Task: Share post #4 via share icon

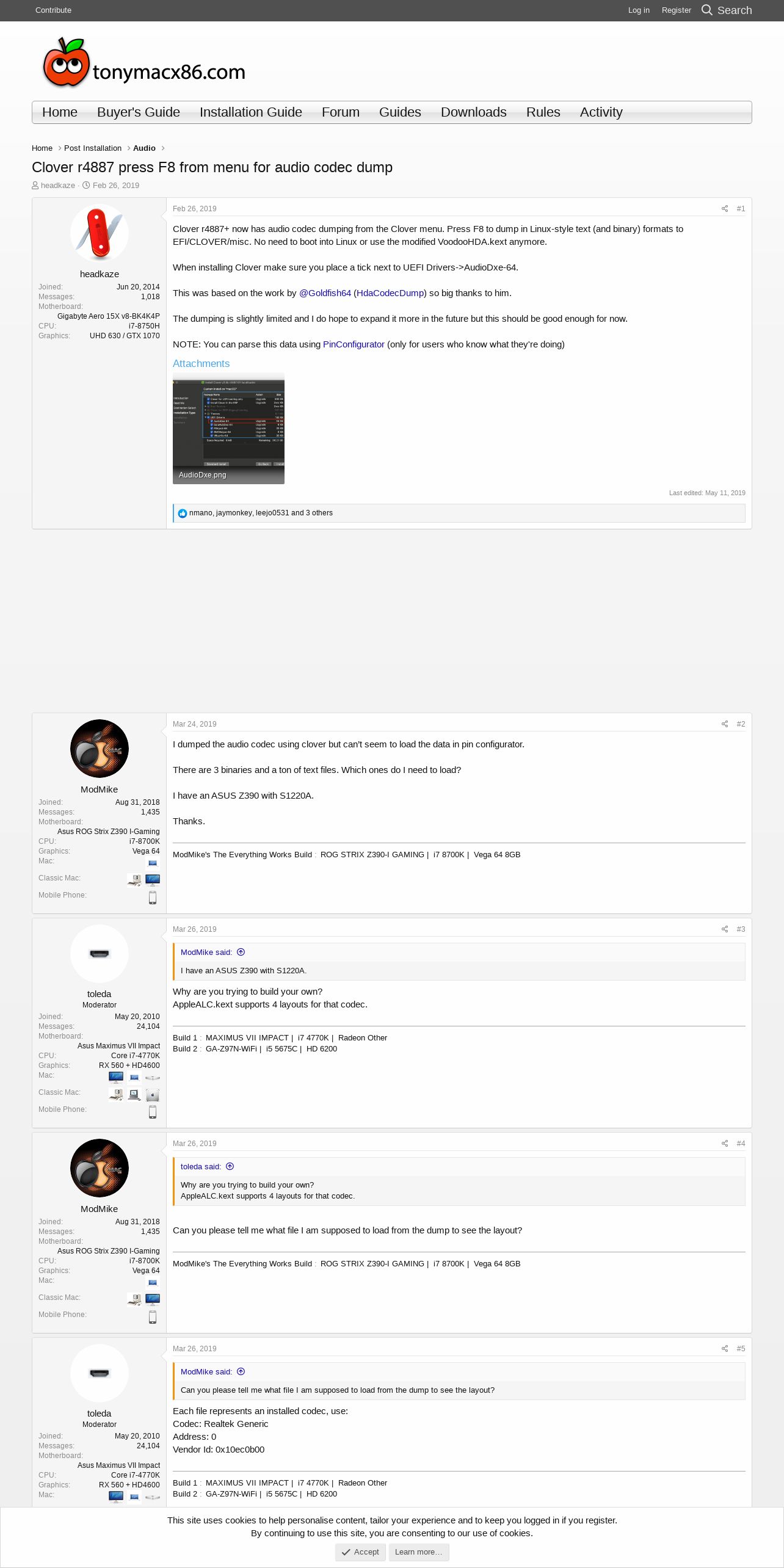Action: [725, 1144]
